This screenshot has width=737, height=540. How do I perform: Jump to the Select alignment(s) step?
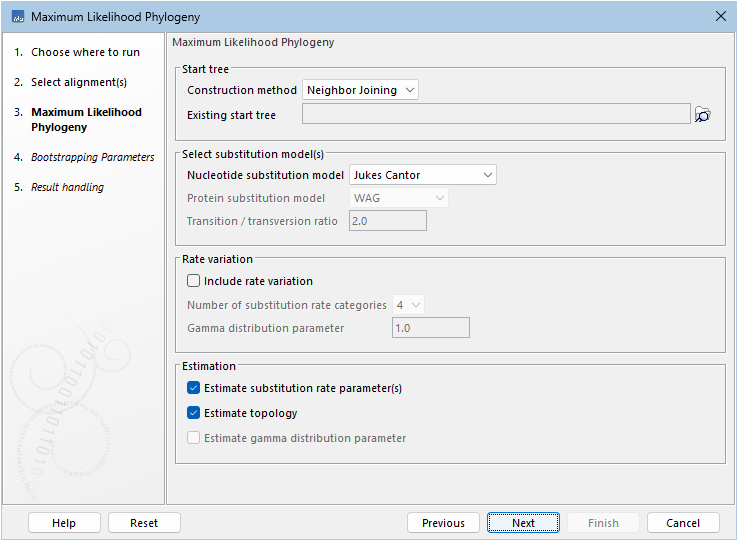tap(79, 82)
